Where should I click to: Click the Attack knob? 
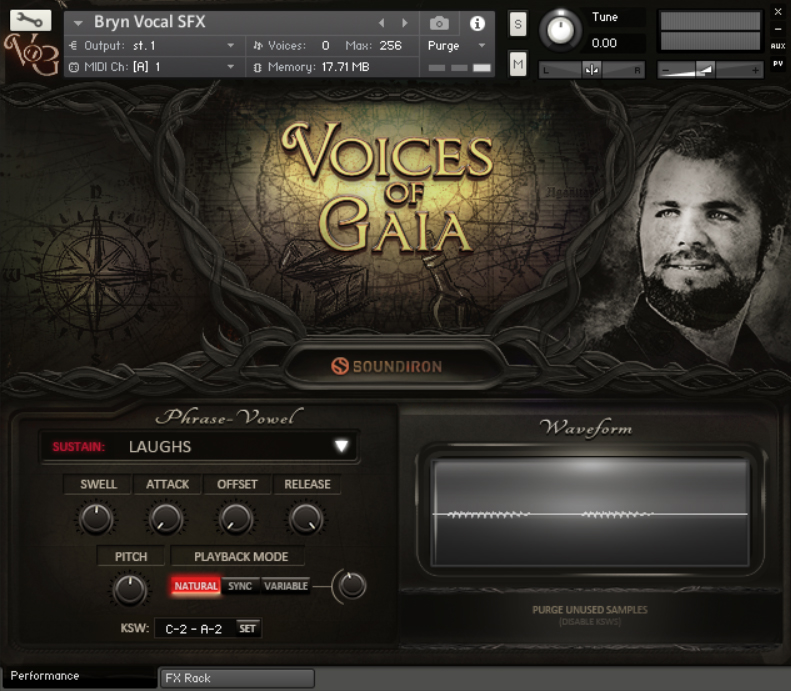point(165,518)
